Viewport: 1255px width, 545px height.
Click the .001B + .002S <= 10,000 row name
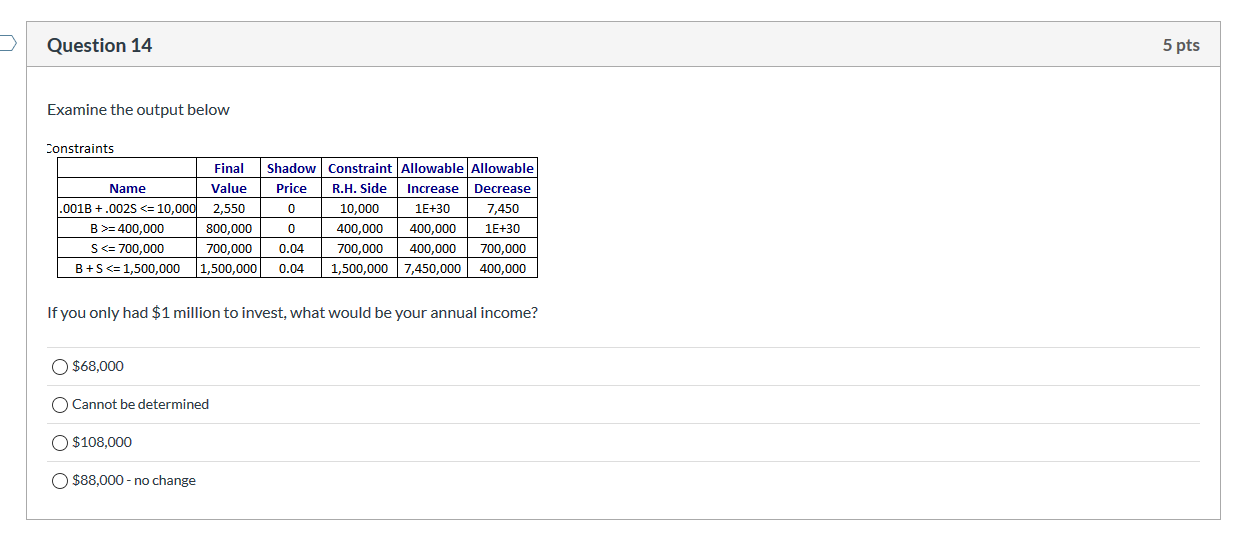[x=127, y=208]
